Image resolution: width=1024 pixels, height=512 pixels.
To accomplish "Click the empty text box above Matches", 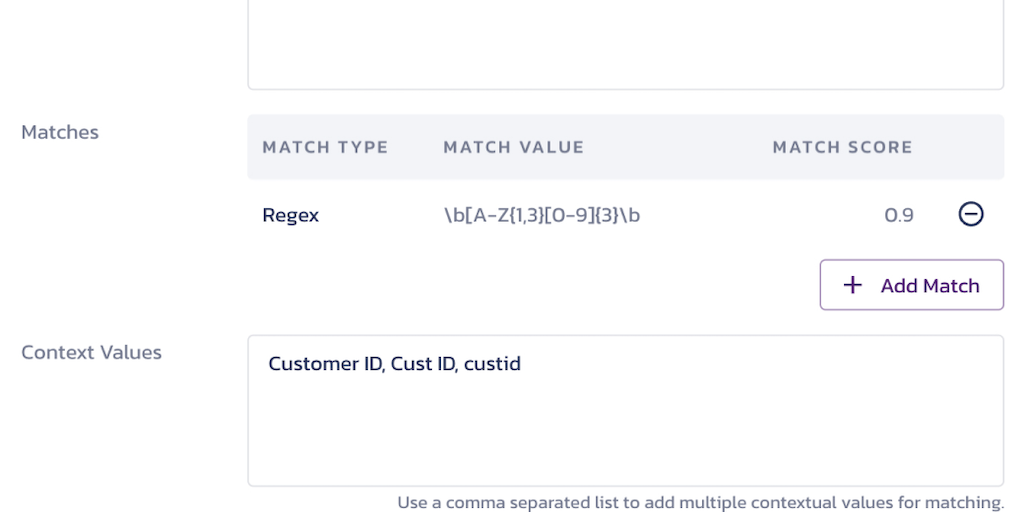I will click(x=625, y=45).
